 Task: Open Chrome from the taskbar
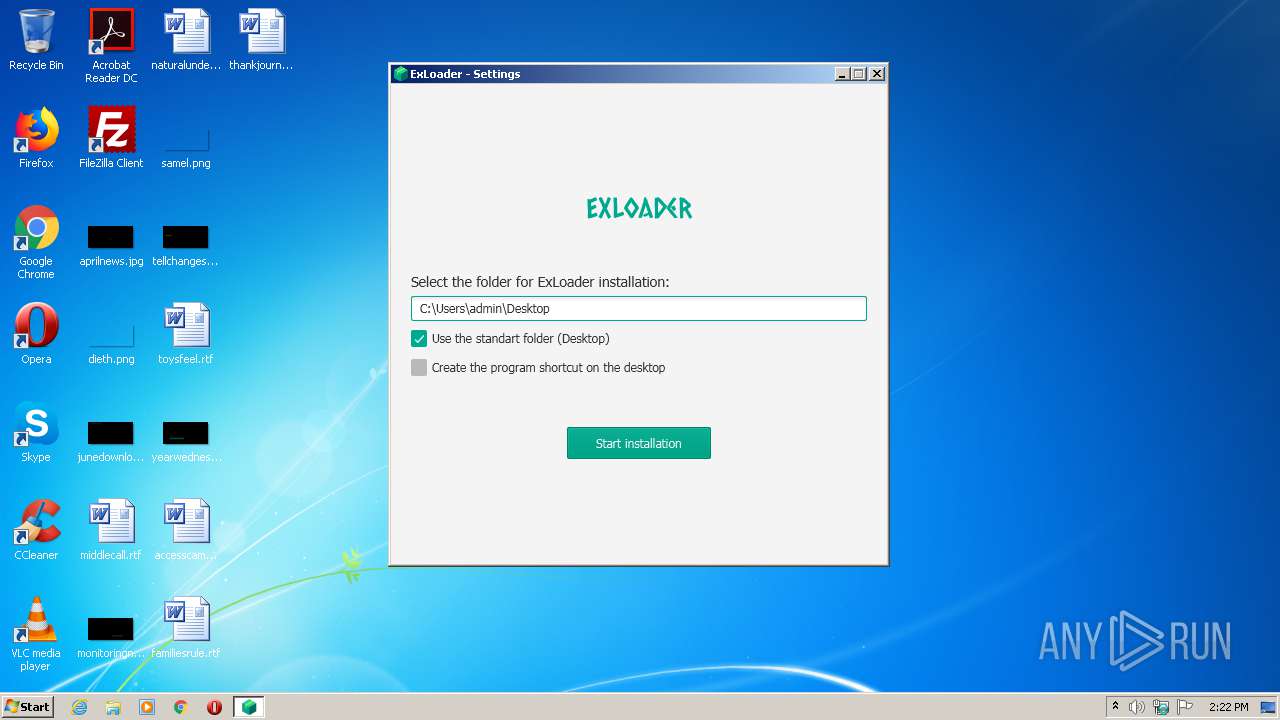coord(181,707)
